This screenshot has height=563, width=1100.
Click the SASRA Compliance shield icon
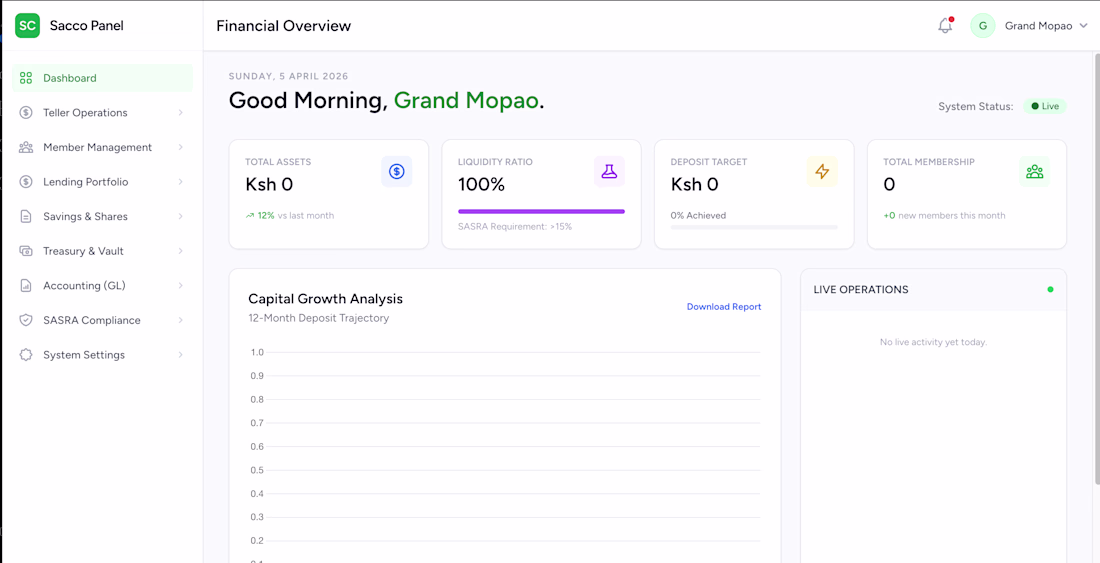coord(26,320)
